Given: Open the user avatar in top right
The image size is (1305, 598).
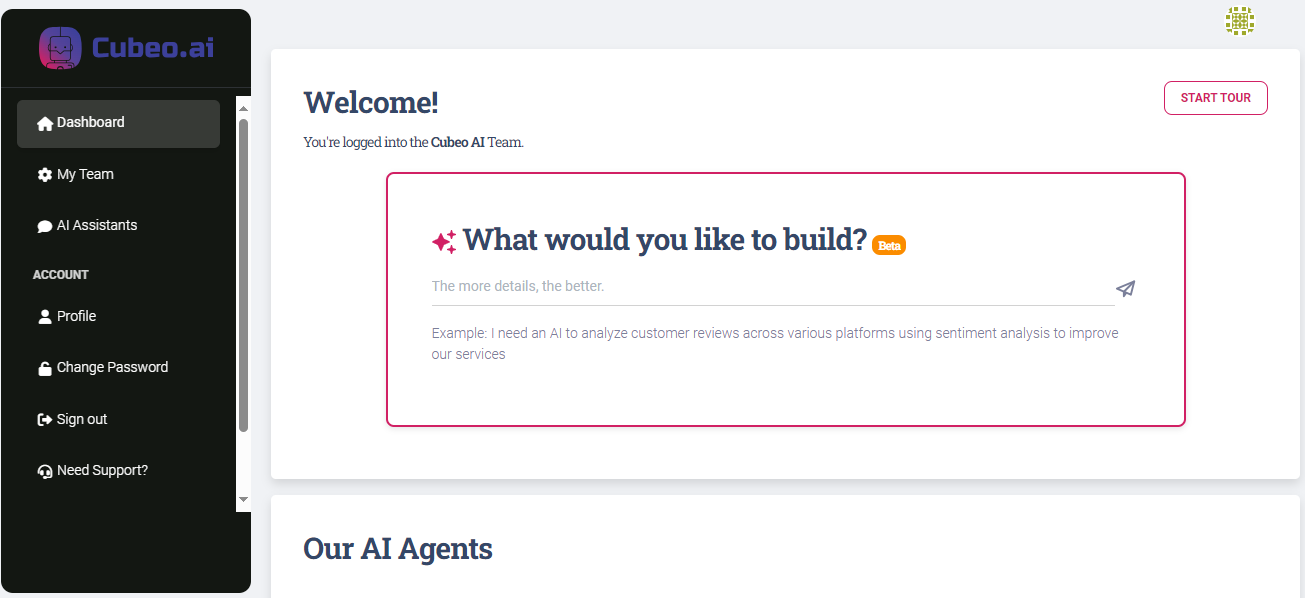Looking at the screenshot, I should coord(1240,21).
